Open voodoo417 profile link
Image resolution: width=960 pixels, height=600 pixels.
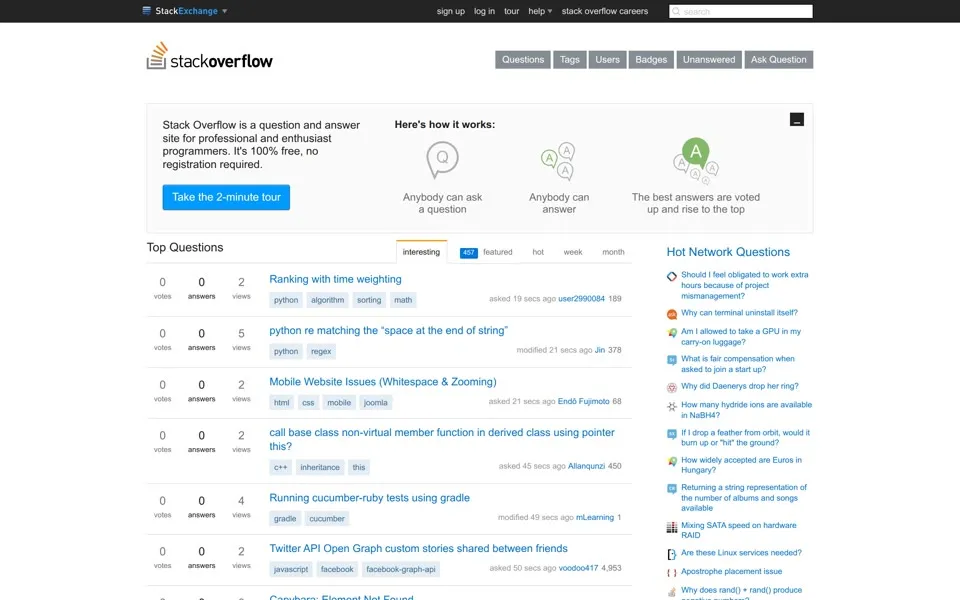pos(579,568)
